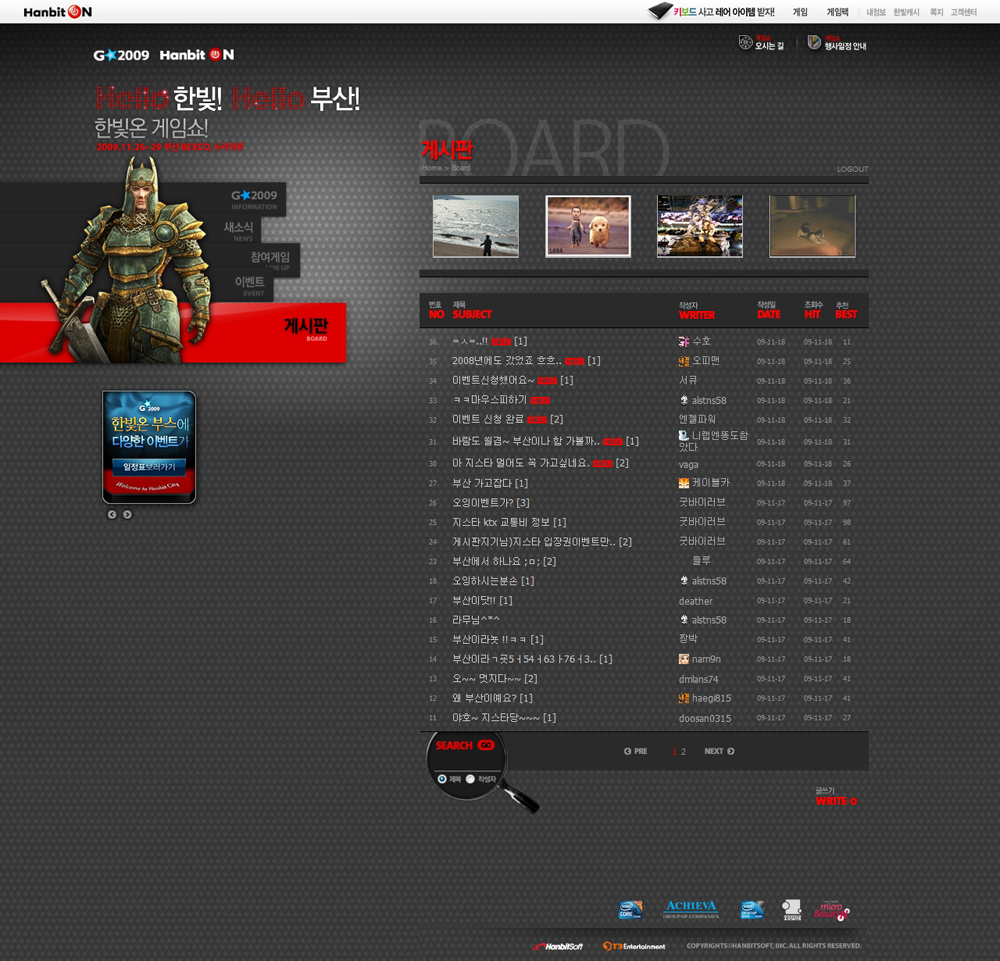Screen dimensions: 1000x961
Task: Open the beach photo thumbnail
Action: pos(476,226)
